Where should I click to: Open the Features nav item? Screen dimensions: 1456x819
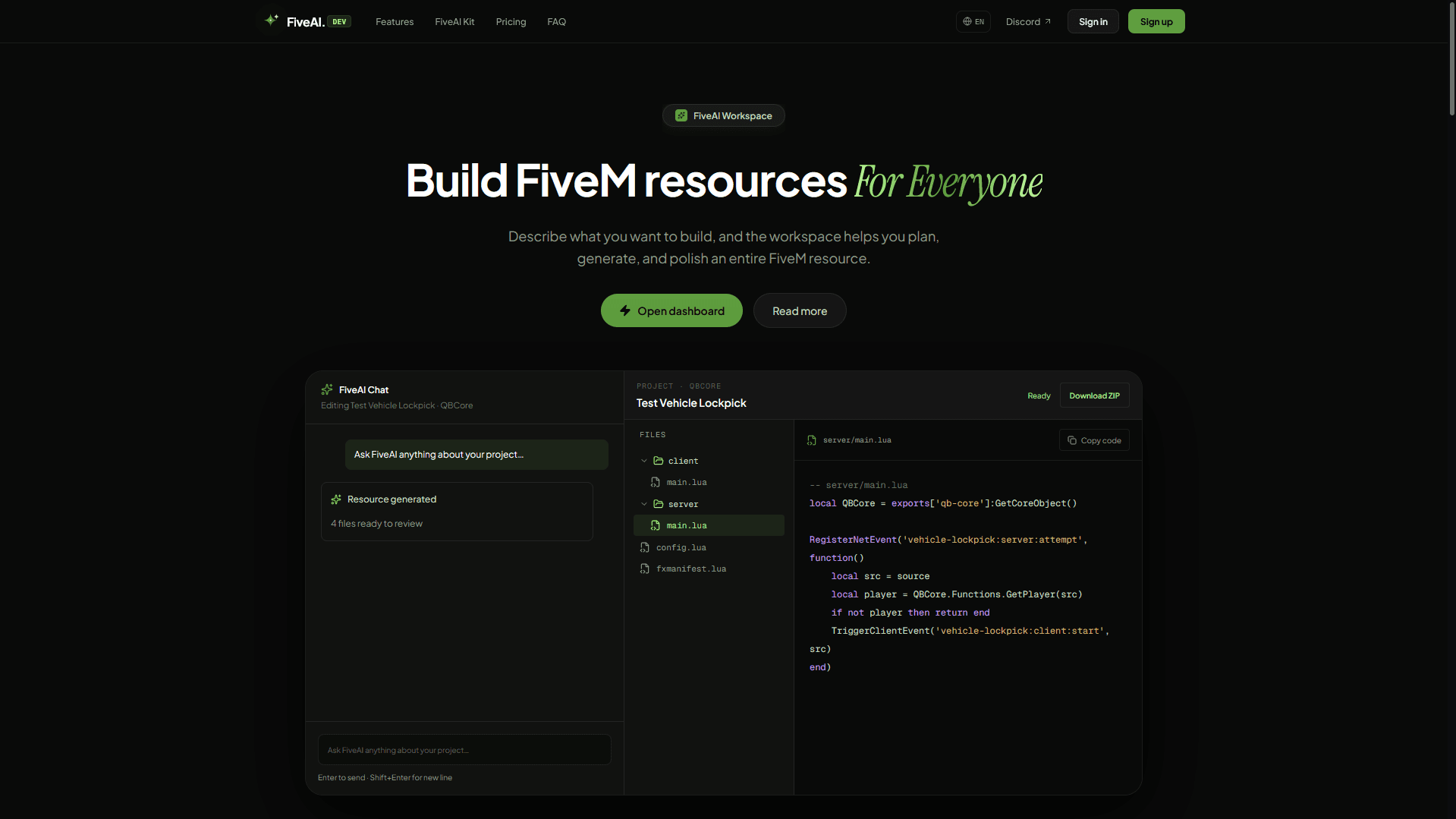395,21
